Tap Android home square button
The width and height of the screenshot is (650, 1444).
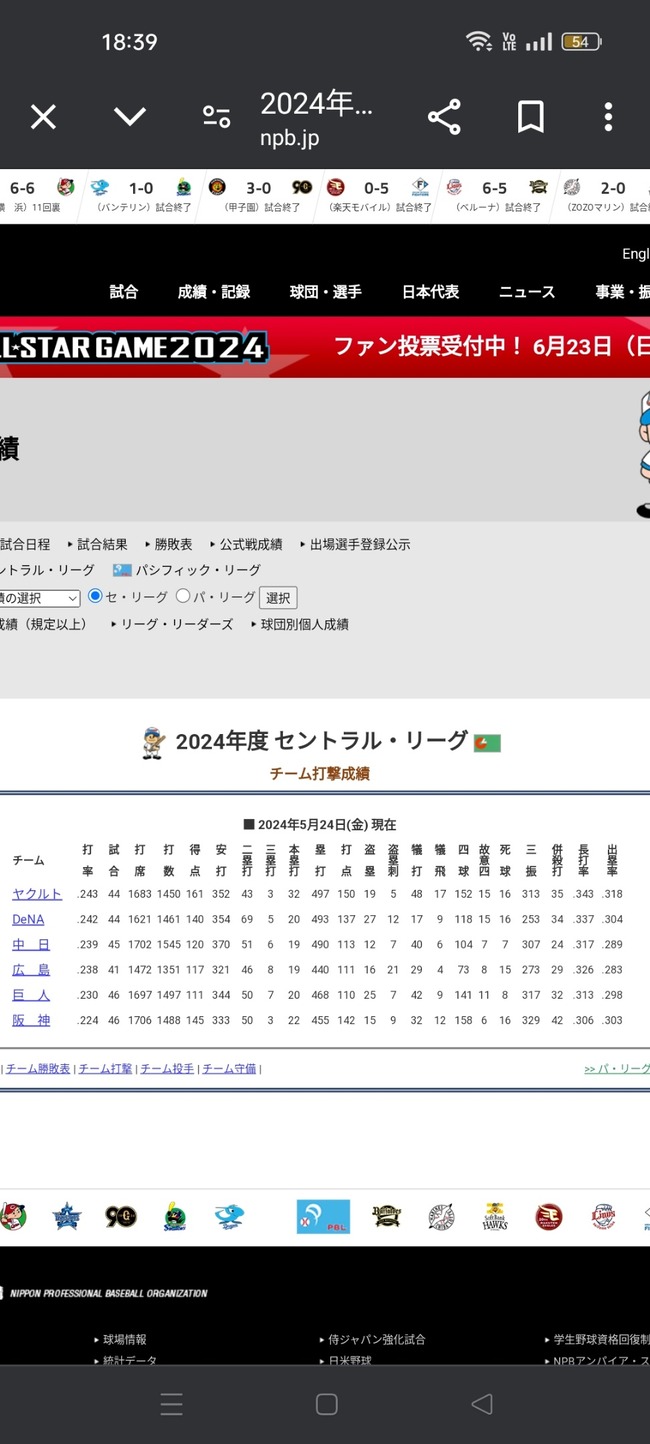point(326,1404)
